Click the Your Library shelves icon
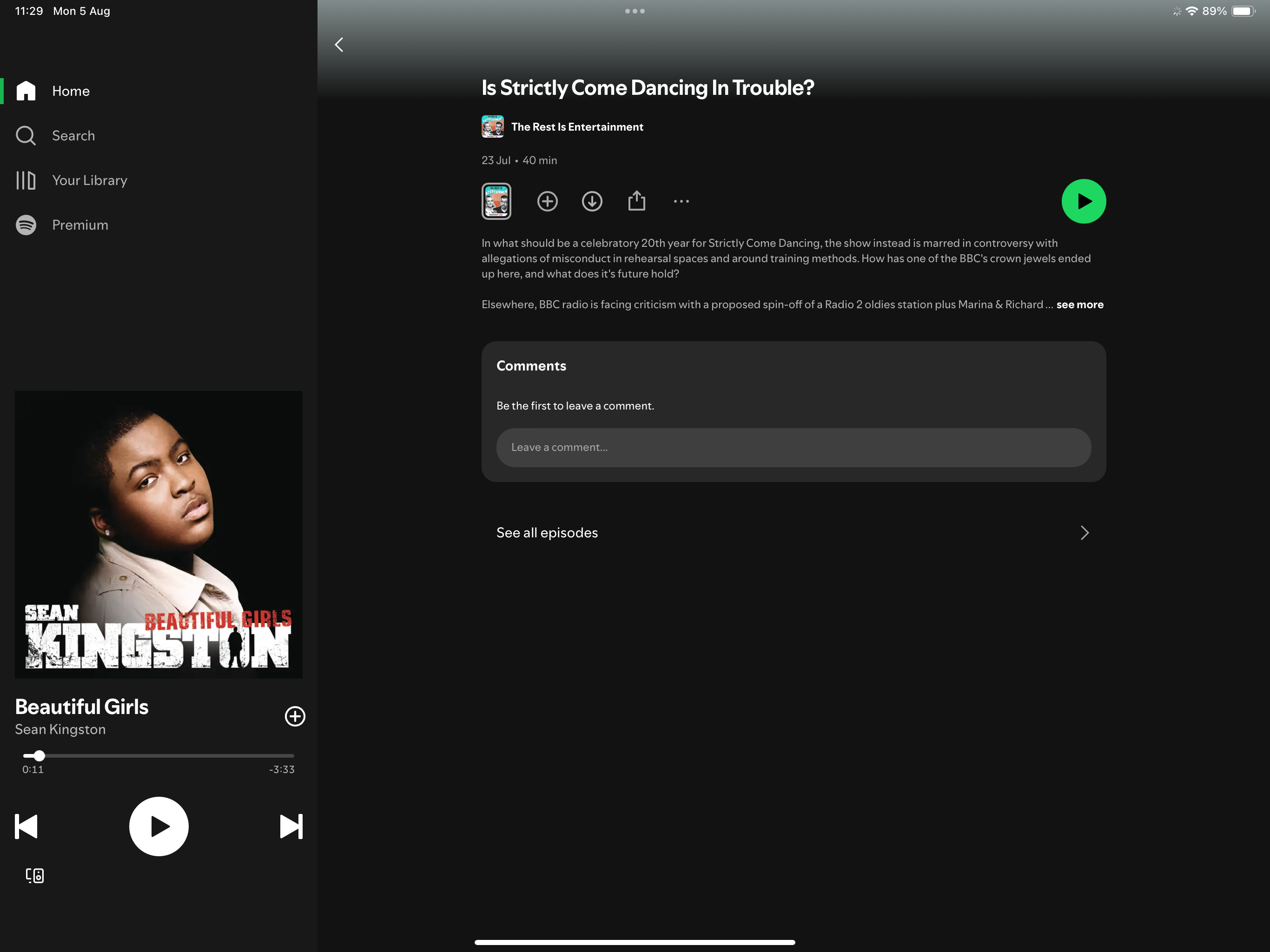This screenshot has height=952, width=1270. tap(26, 180)
